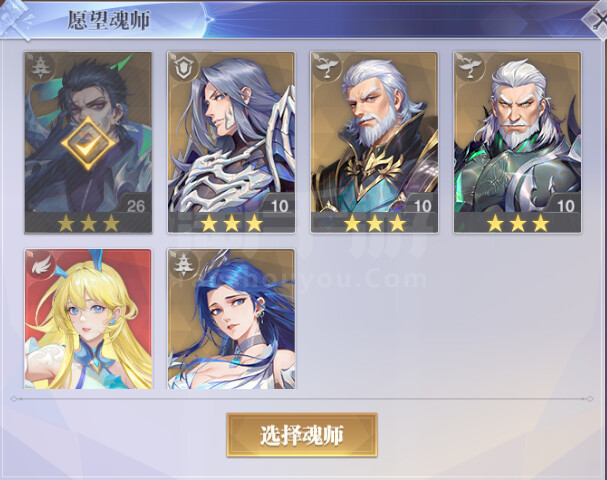Viewport: 607px width, 480px height.
Task: Close the 愿望魂师 dialog
Action: [596, 20]
